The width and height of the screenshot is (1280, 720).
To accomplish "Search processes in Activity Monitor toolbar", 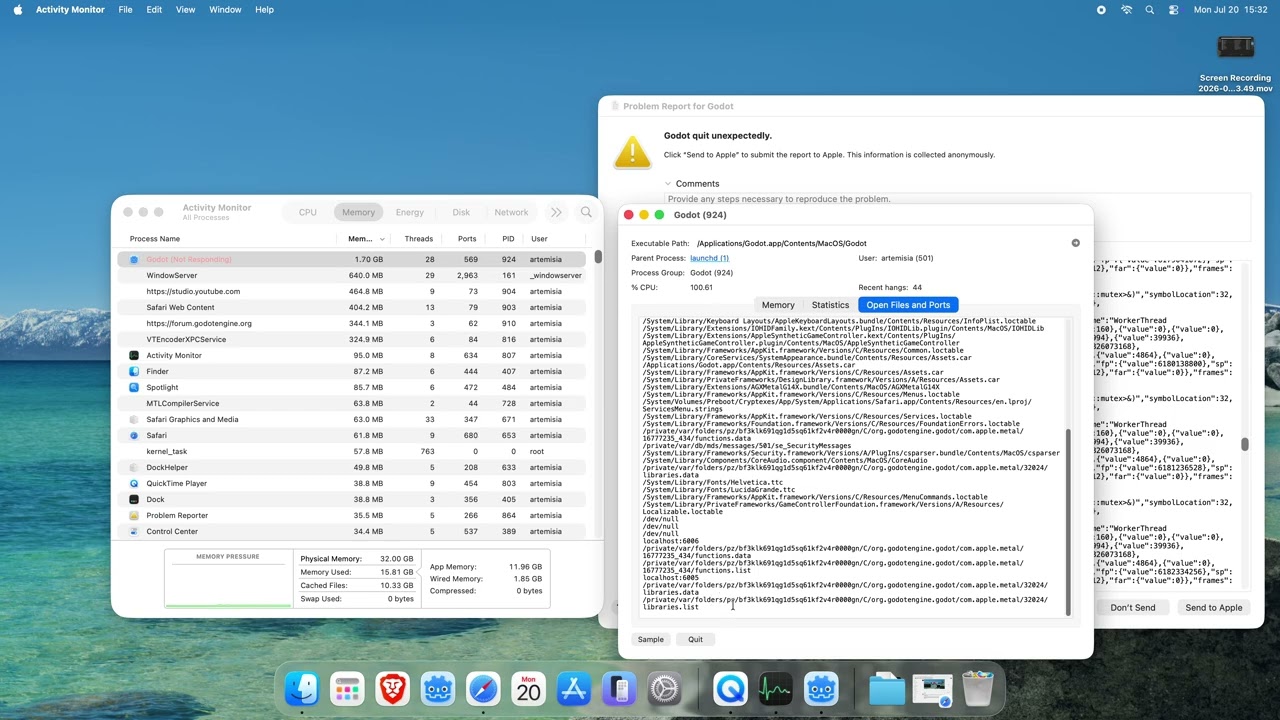I will pos(586,212).
